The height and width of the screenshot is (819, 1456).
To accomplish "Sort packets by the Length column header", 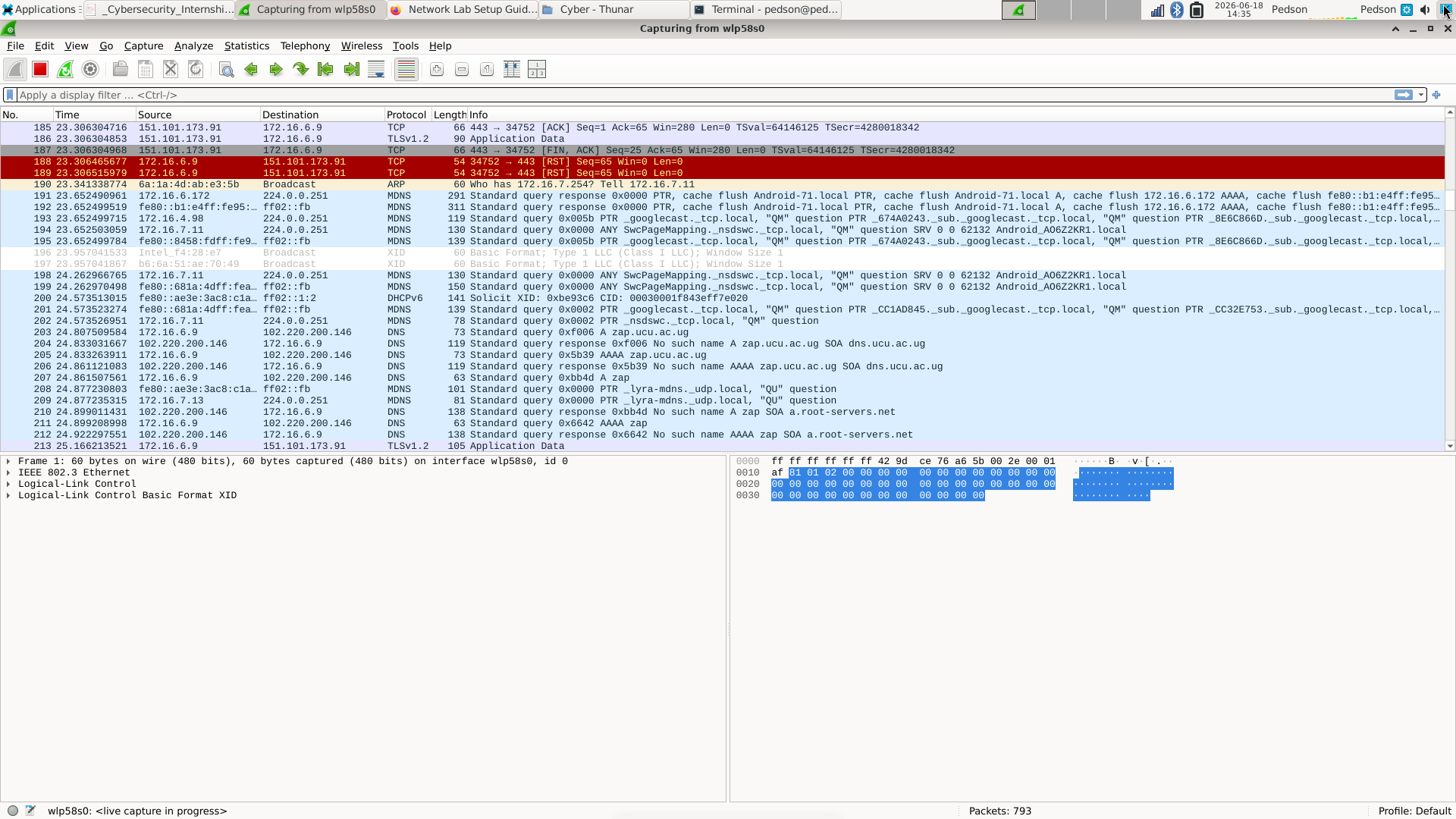I will pyautogui.click(x=450, y=115).
